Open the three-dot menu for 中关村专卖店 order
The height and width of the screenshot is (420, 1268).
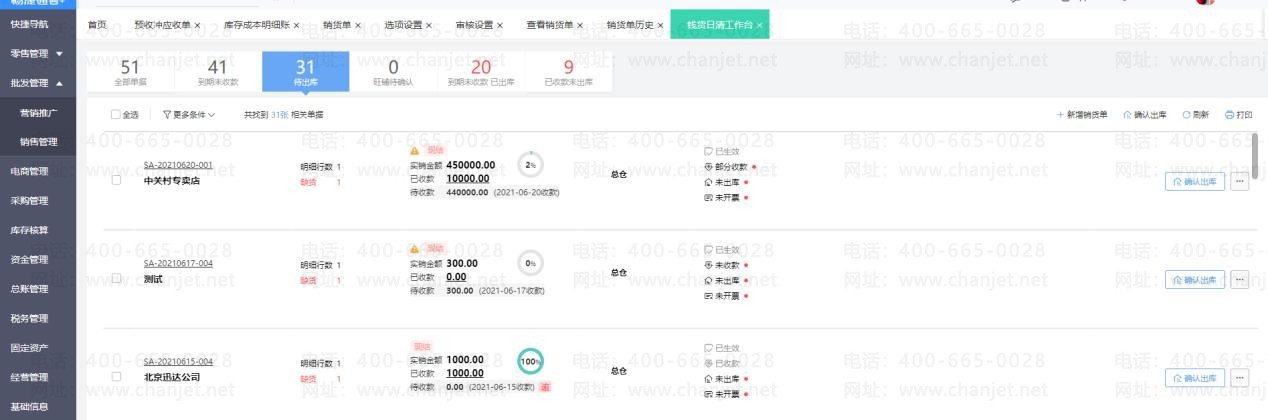(x=1240, y=181)
